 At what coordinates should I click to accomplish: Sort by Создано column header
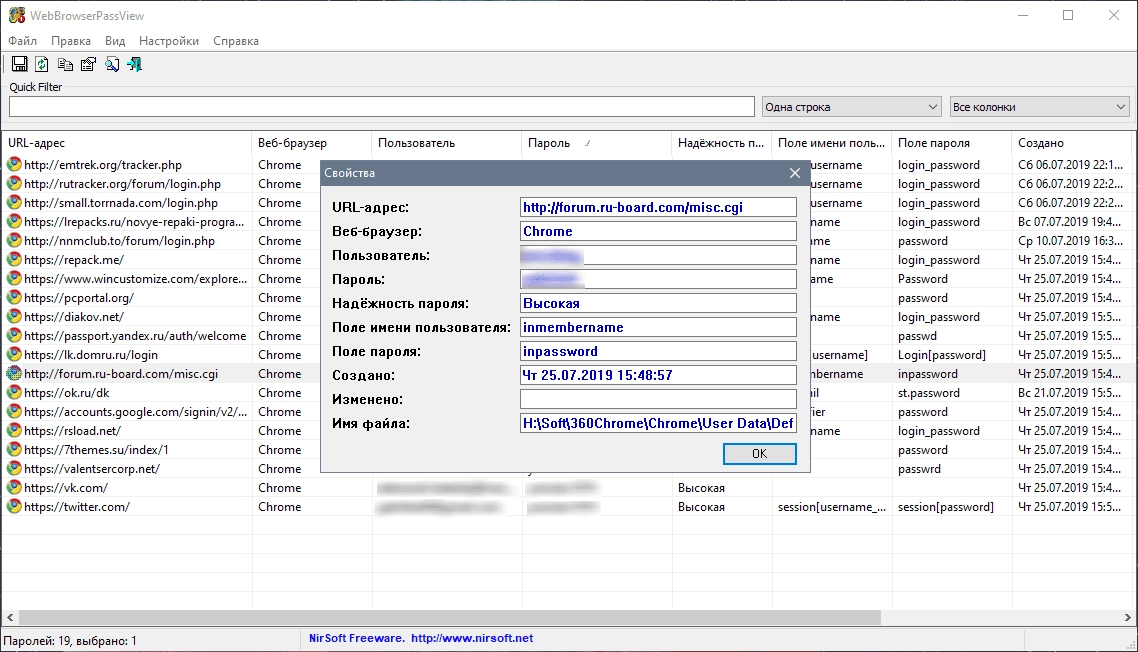click(1071, 143)
